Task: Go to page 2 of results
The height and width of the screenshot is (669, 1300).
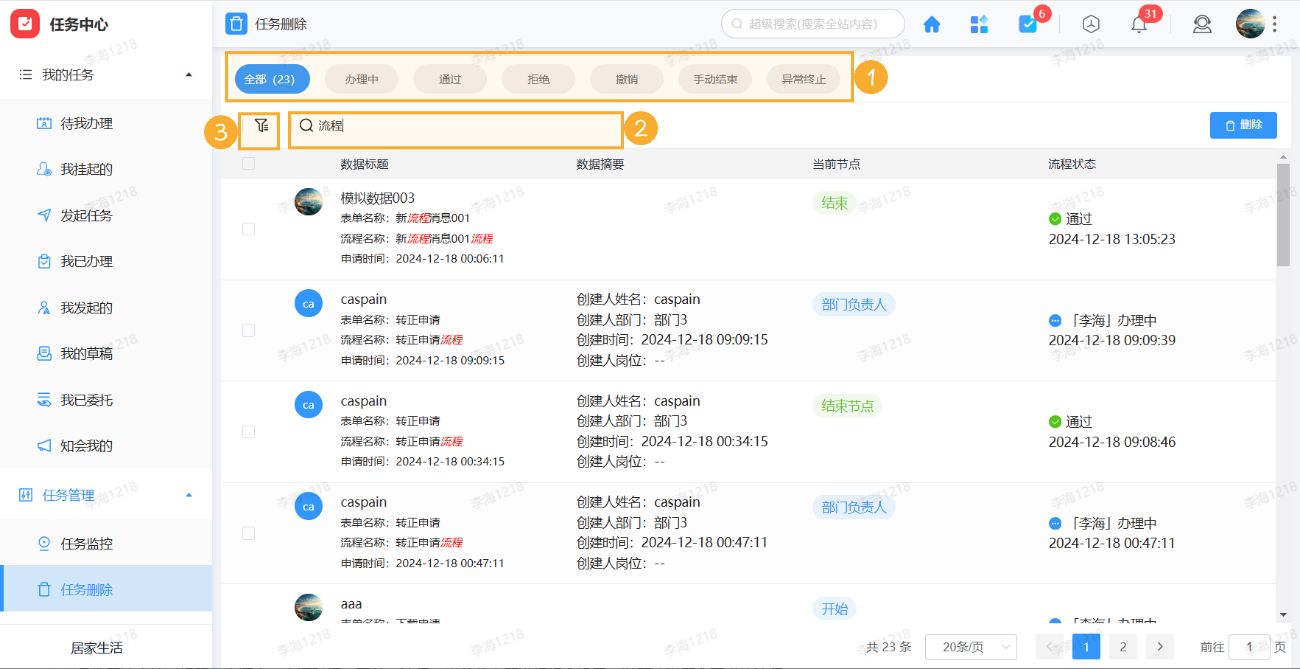Action: coord(1122,647)
